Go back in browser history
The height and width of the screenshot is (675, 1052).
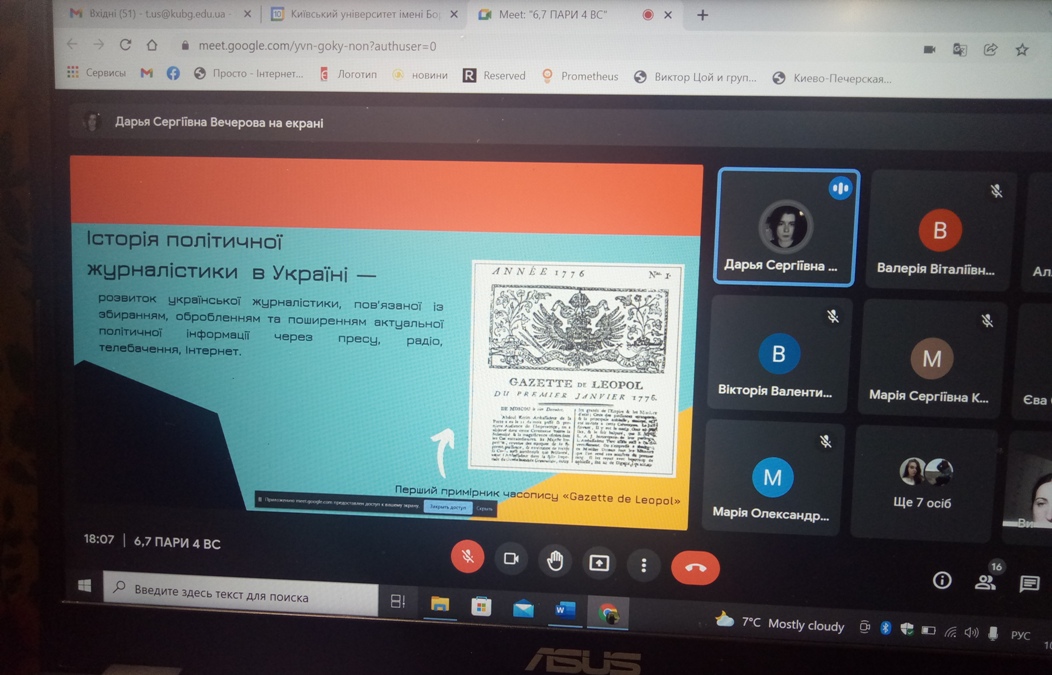[x=72, y=44]
